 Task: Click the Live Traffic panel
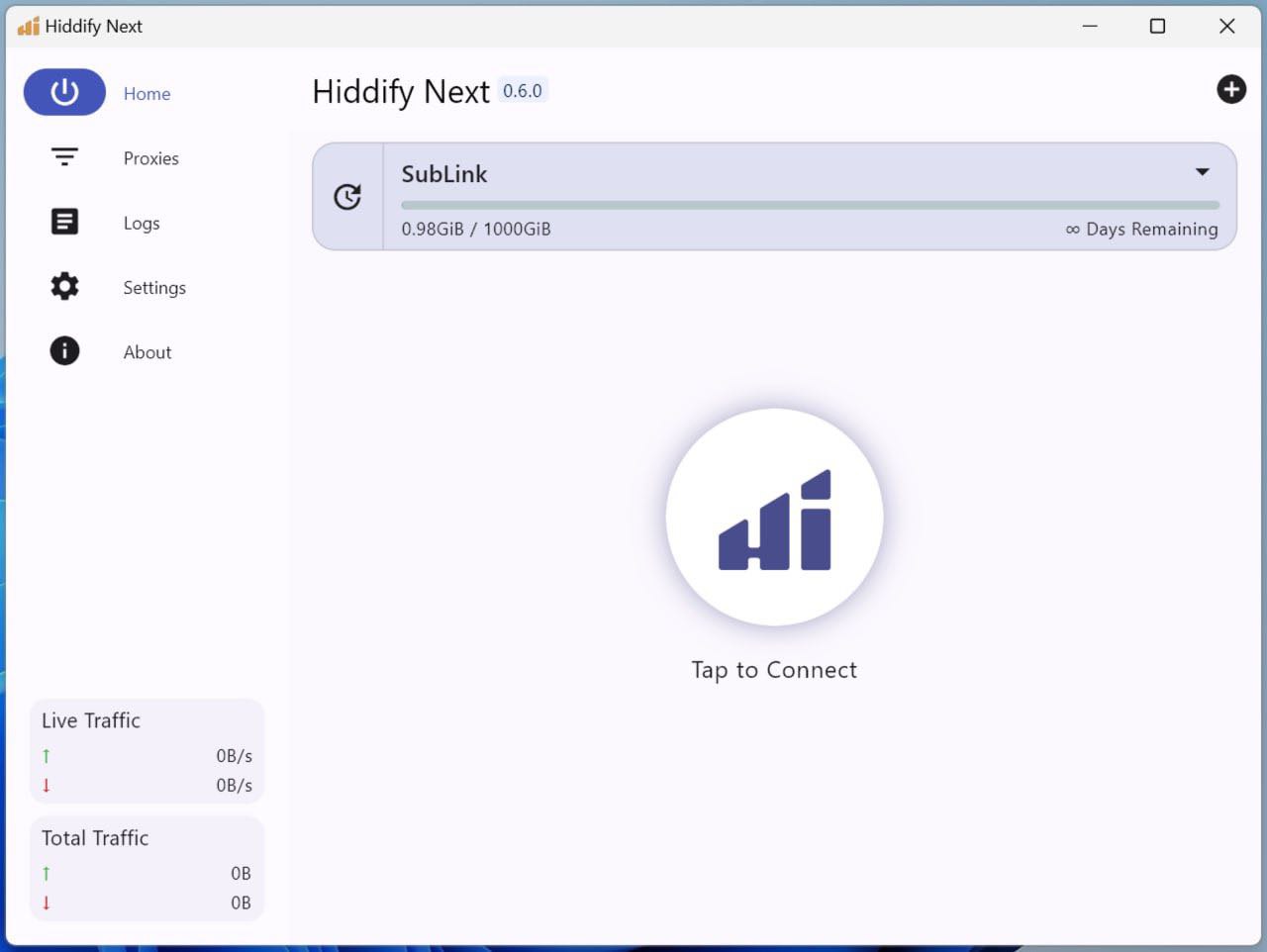point(146,751)
